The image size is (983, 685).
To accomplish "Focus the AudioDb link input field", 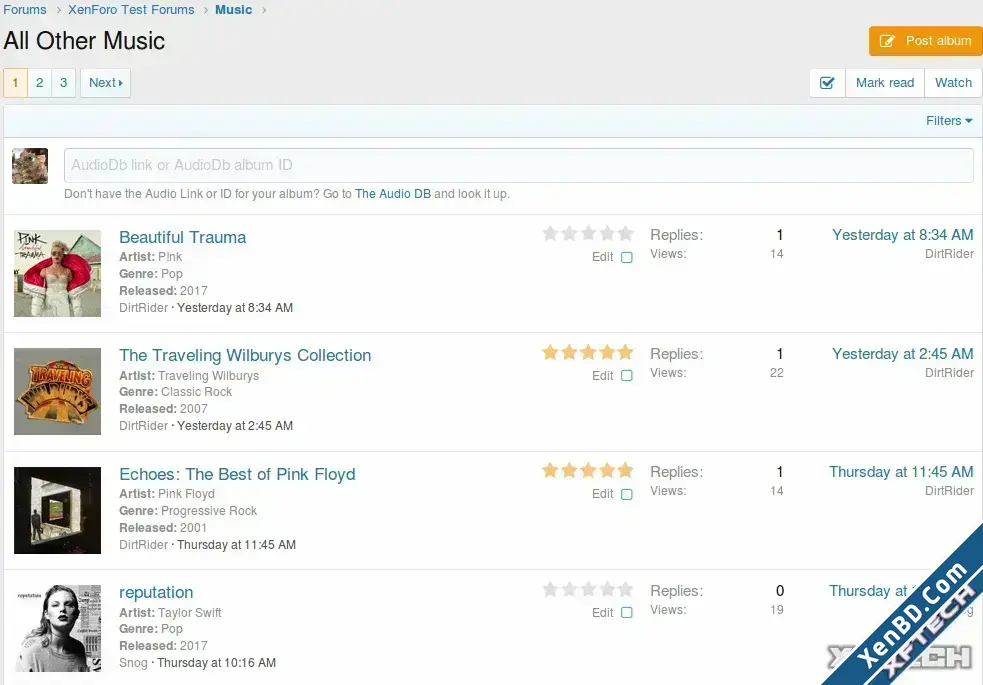I will click(x=518, y=165).
